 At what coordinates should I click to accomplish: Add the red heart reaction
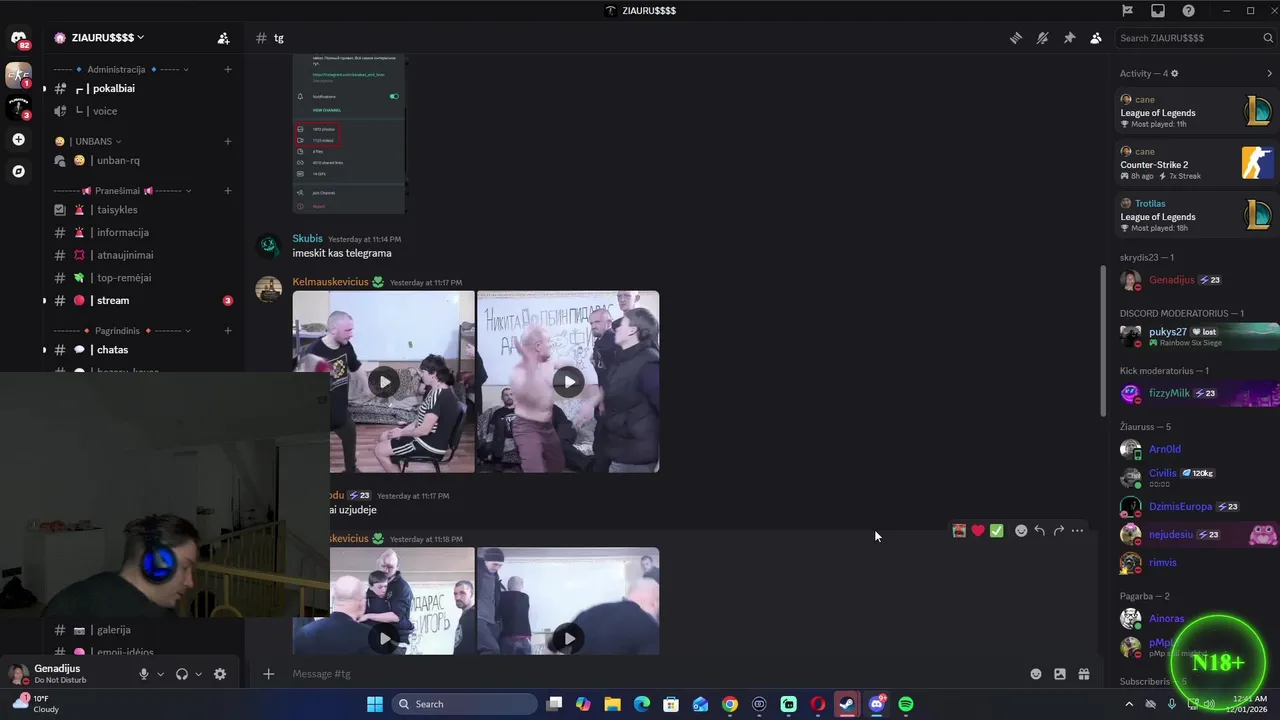tap(978, 531)
